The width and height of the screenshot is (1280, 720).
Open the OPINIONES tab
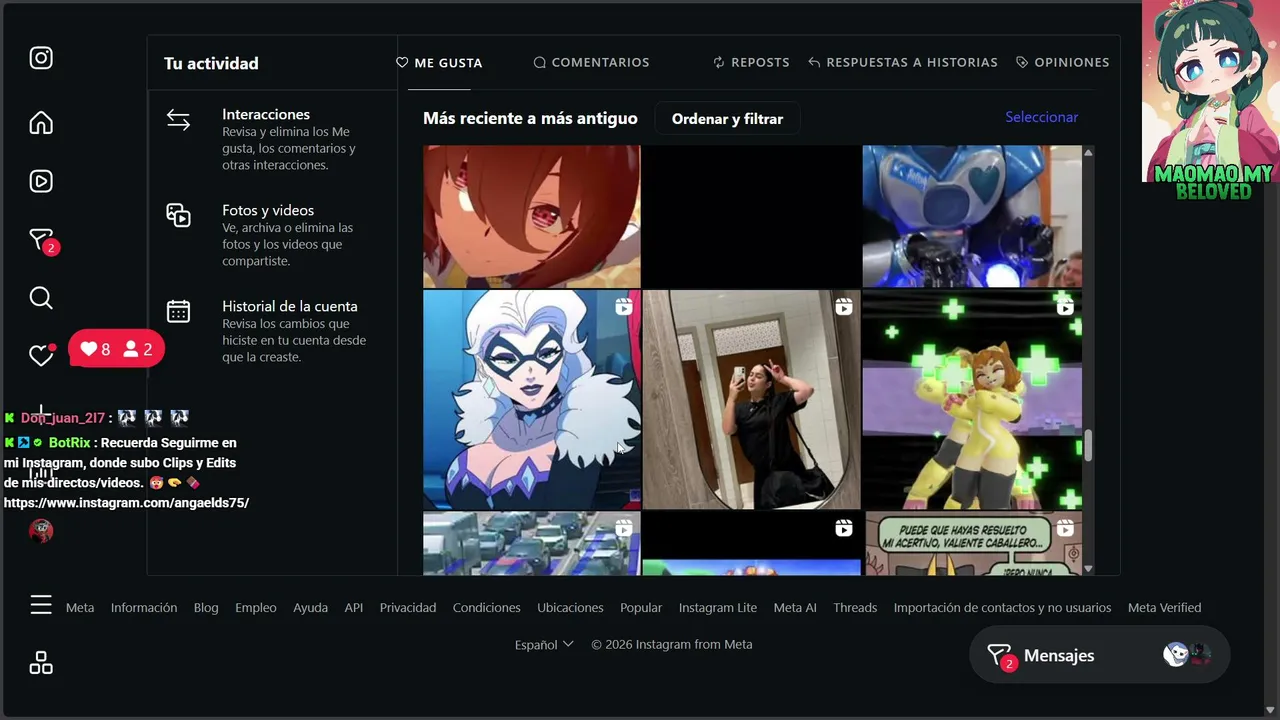1062,62
